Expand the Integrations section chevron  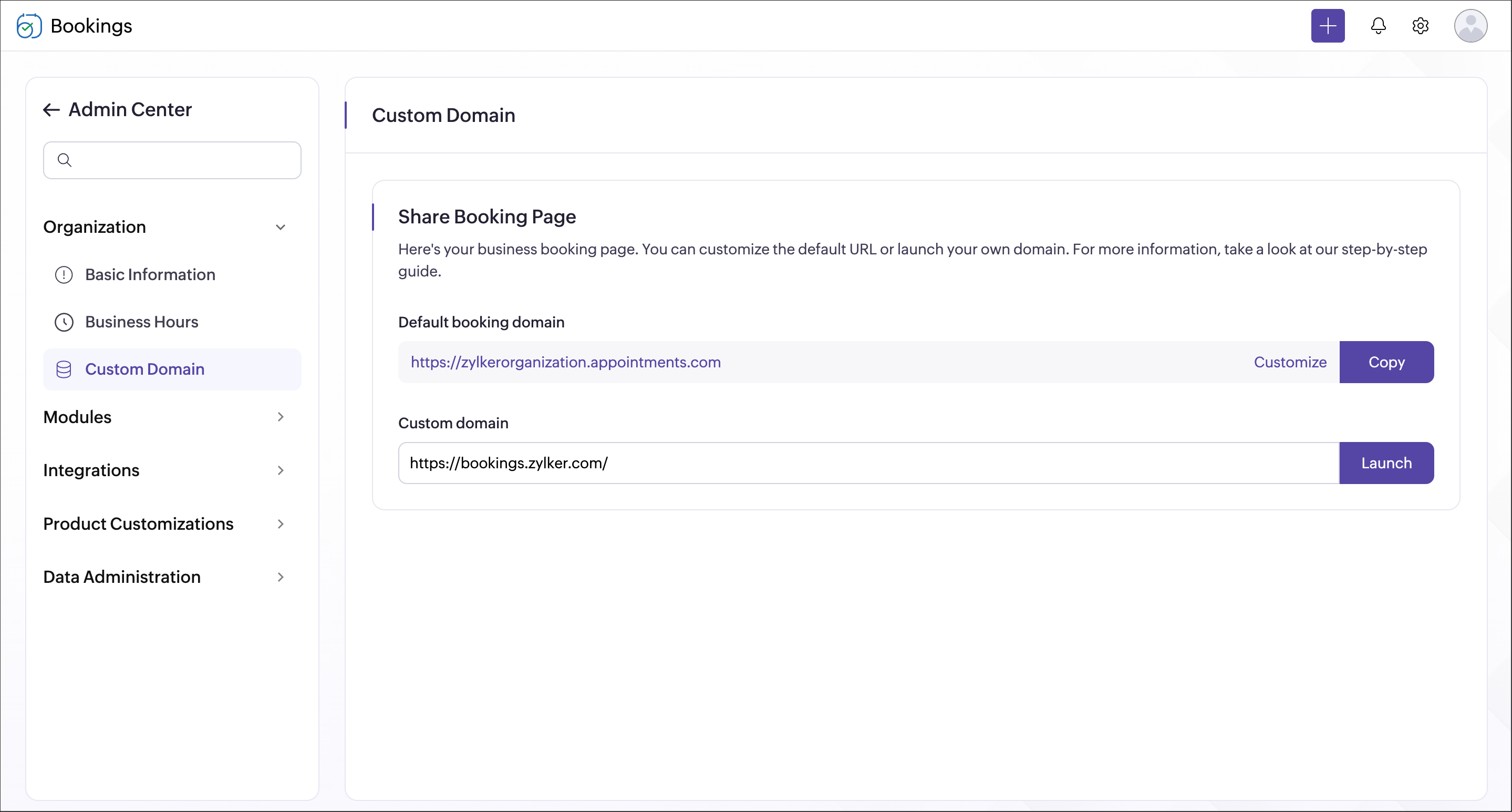pyautogui.click(x=281, y=470)
